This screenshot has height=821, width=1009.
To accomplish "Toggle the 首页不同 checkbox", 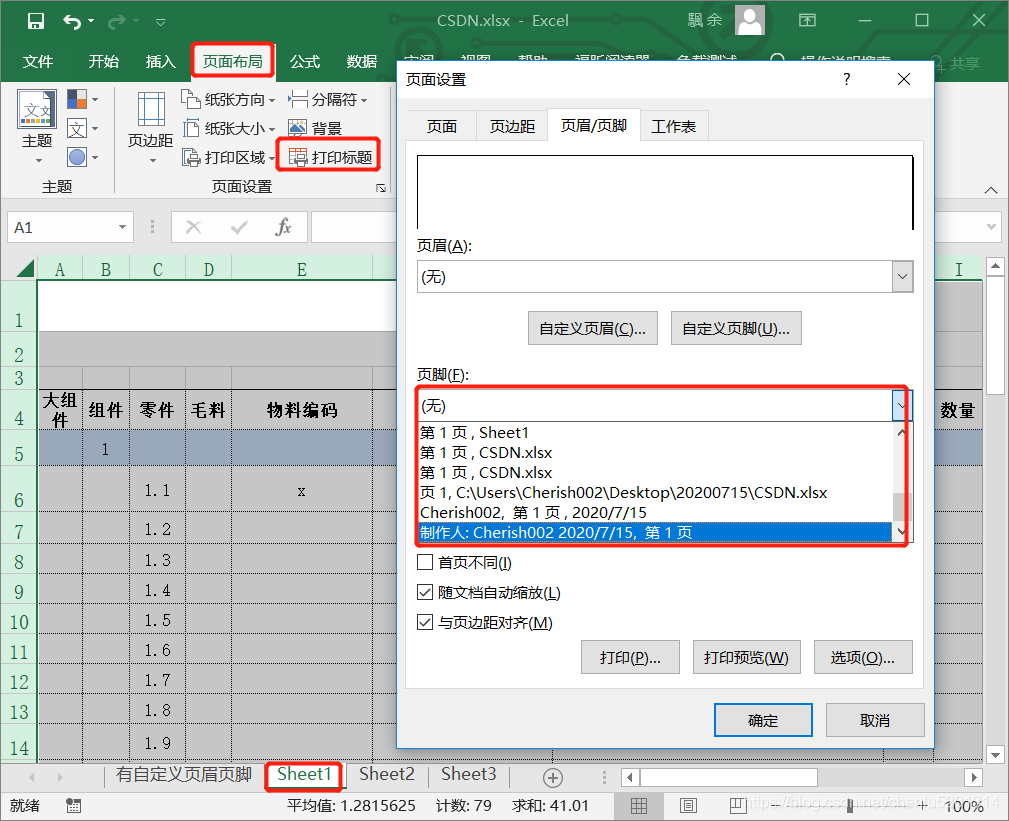I will pyautogui.click(x=425, y=562).
